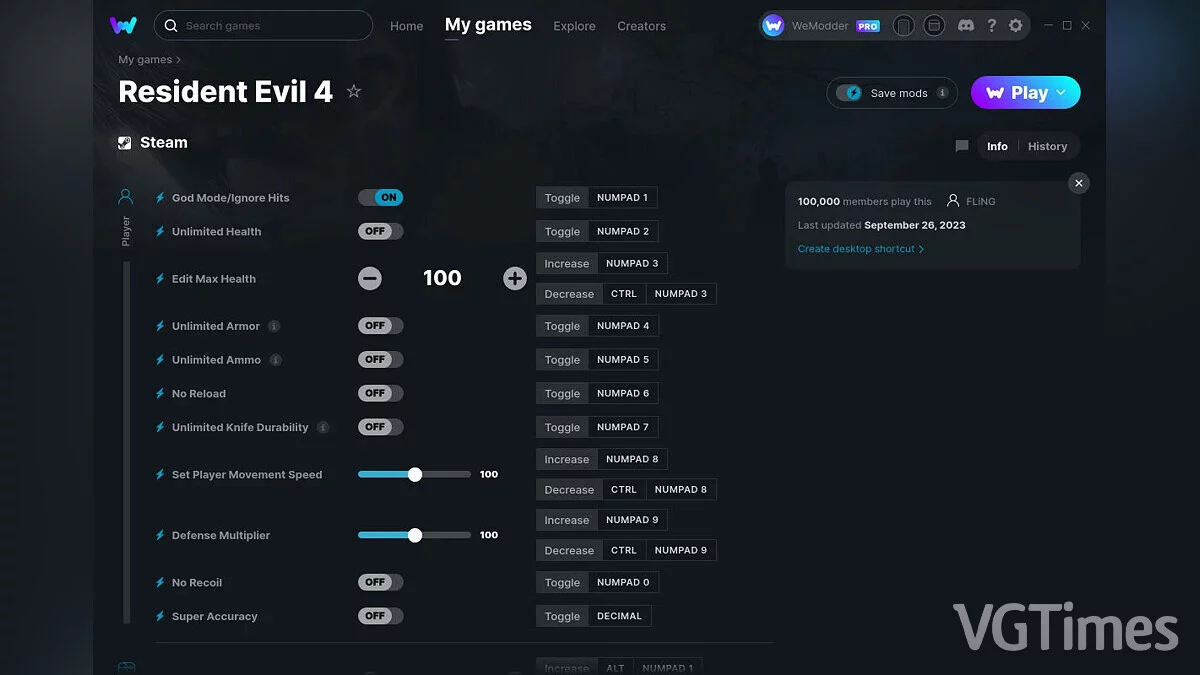The height and width of the screenshot is (675, 1200).
Task: Click Defense Multiplier slider handle
Action: click(x=415, y=535)
